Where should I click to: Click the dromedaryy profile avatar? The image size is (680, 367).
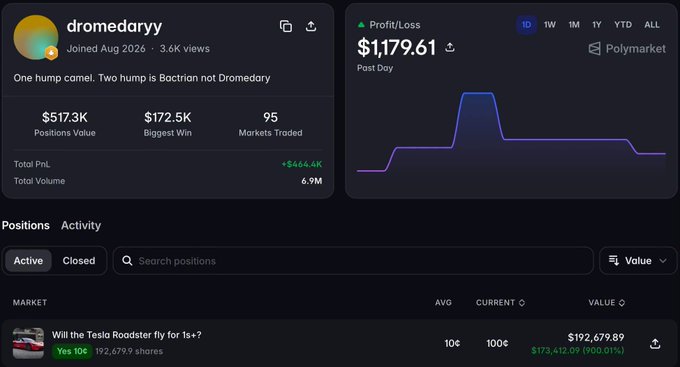tap(36, 37)
